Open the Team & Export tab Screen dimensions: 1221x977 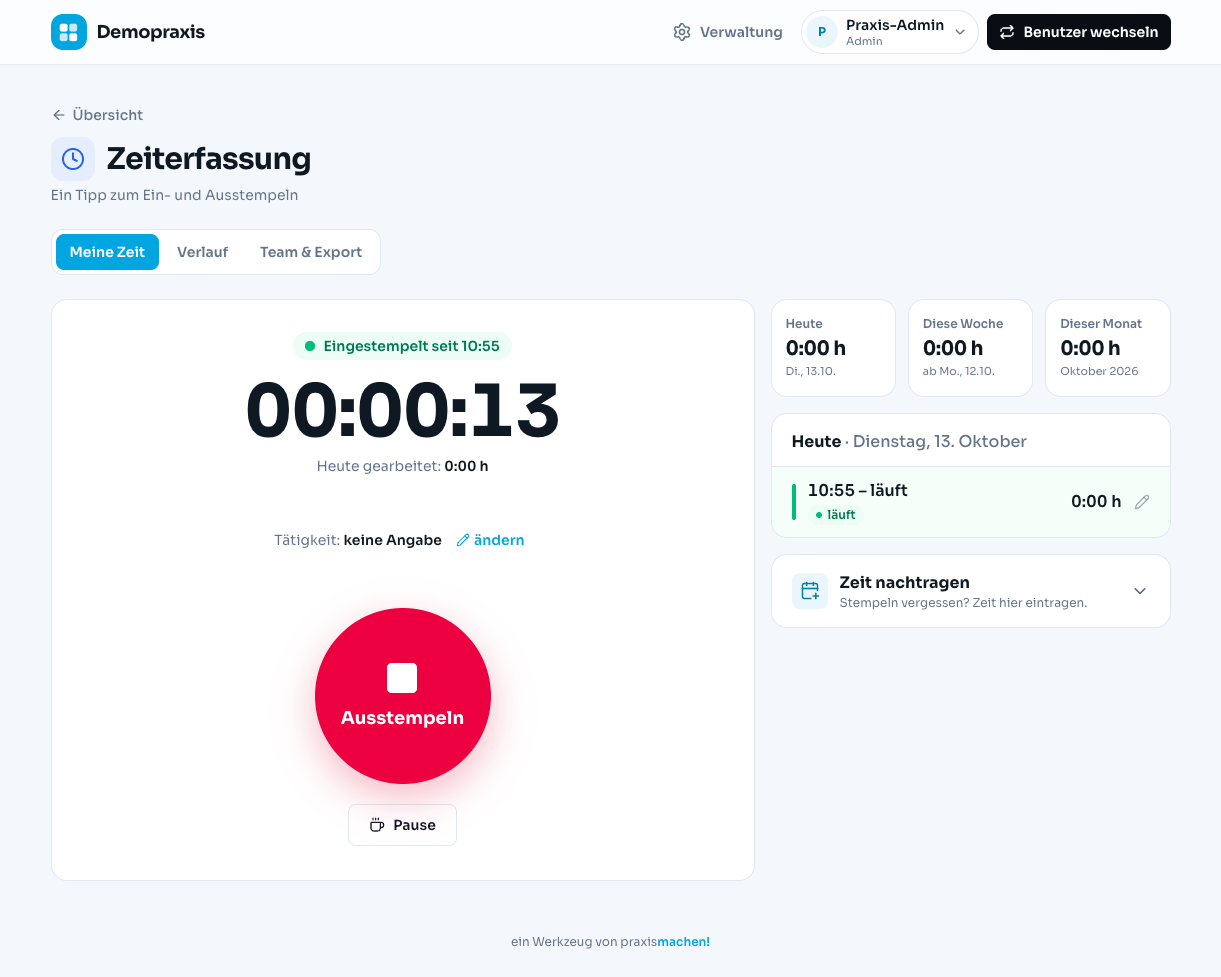(311, 252)
